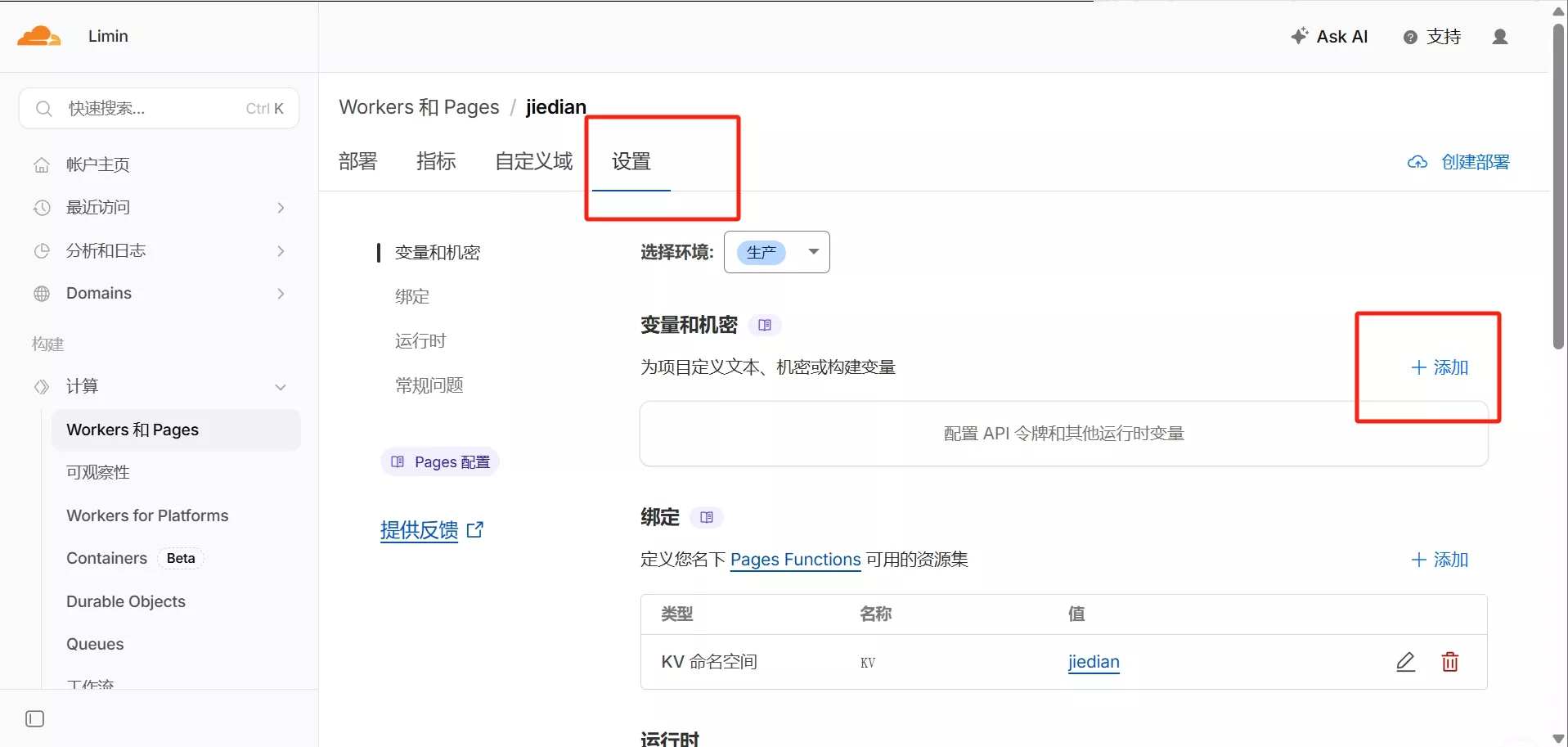Image resolution: width=1568 pixels, height=747 pixels.
Task: Switch to the 指标 tab
Action: (436, 161)
